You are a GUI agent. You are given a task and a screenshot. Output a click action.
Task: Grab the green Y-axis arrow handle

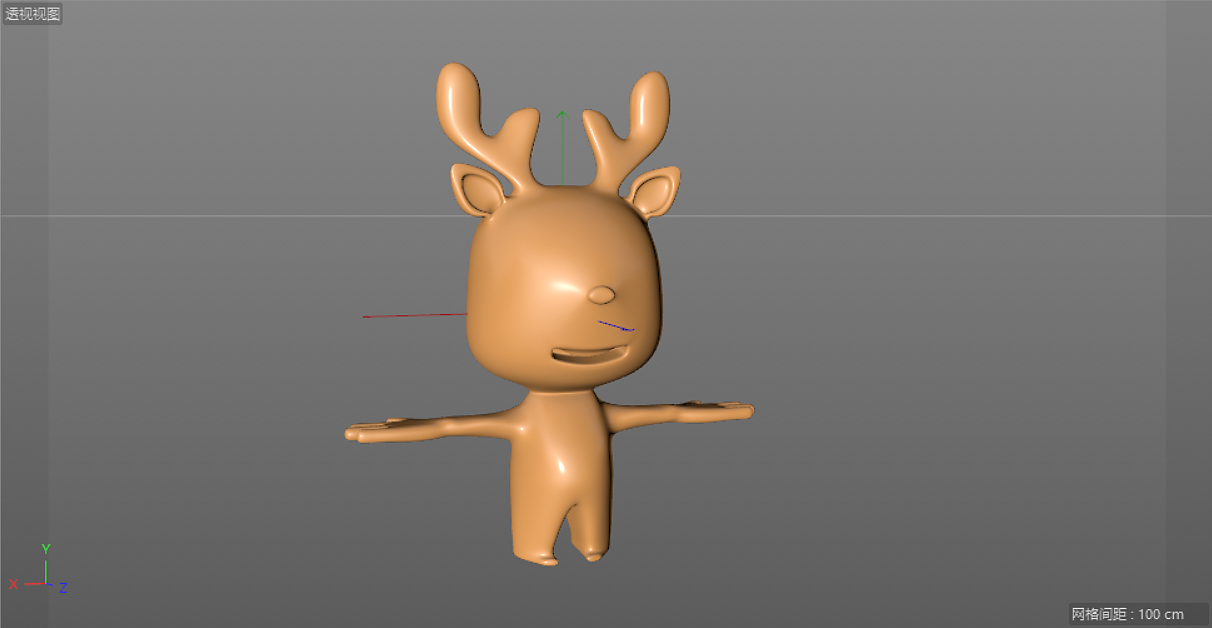[x=562, y=117]
